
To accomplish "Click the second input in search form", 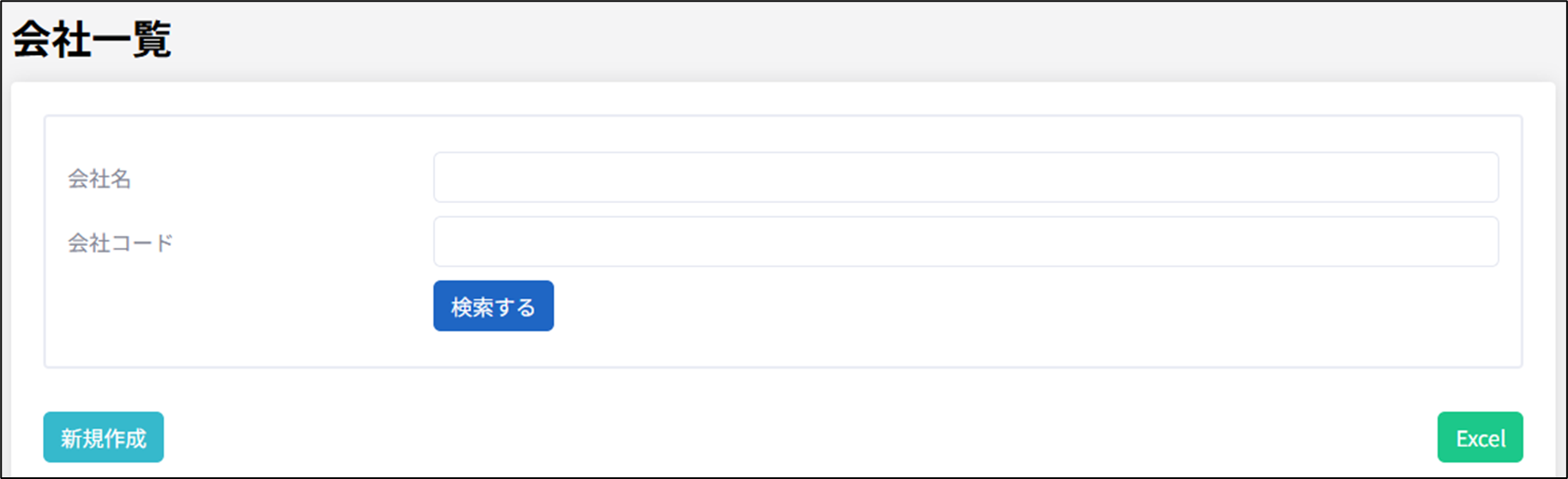I will click(965, 242).
